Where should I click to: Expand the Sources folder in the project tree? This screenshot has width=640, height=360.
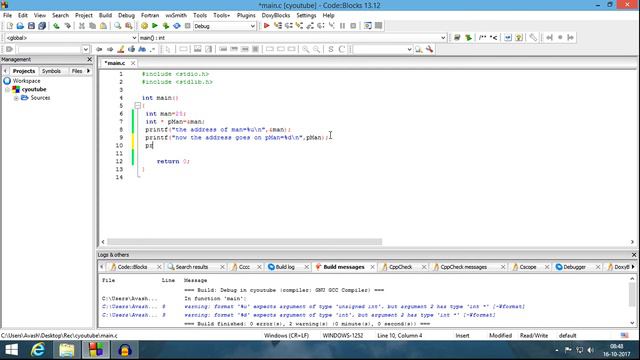16,98
